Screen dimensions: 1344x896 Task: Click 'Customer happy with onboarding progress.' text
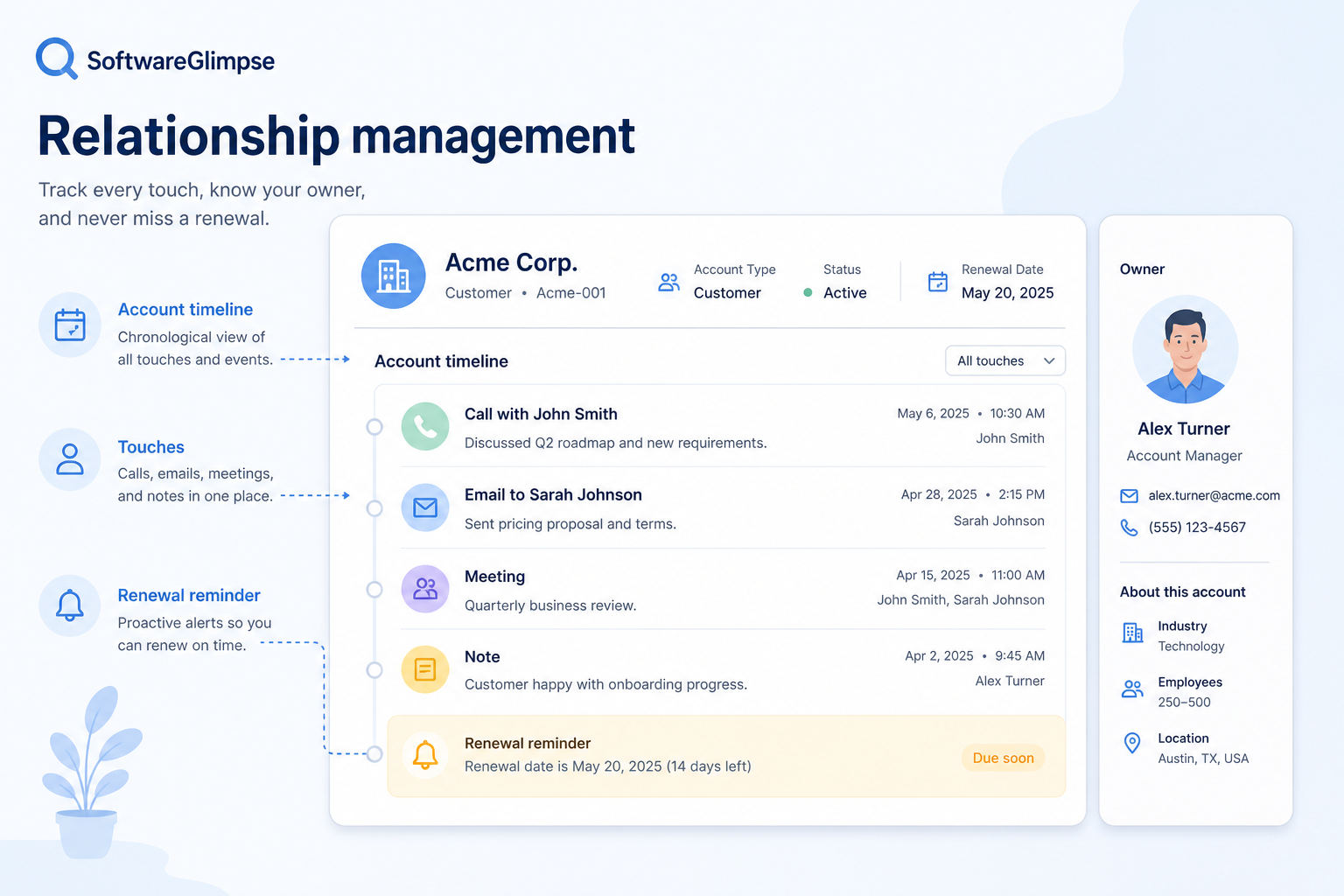point(605,684)
